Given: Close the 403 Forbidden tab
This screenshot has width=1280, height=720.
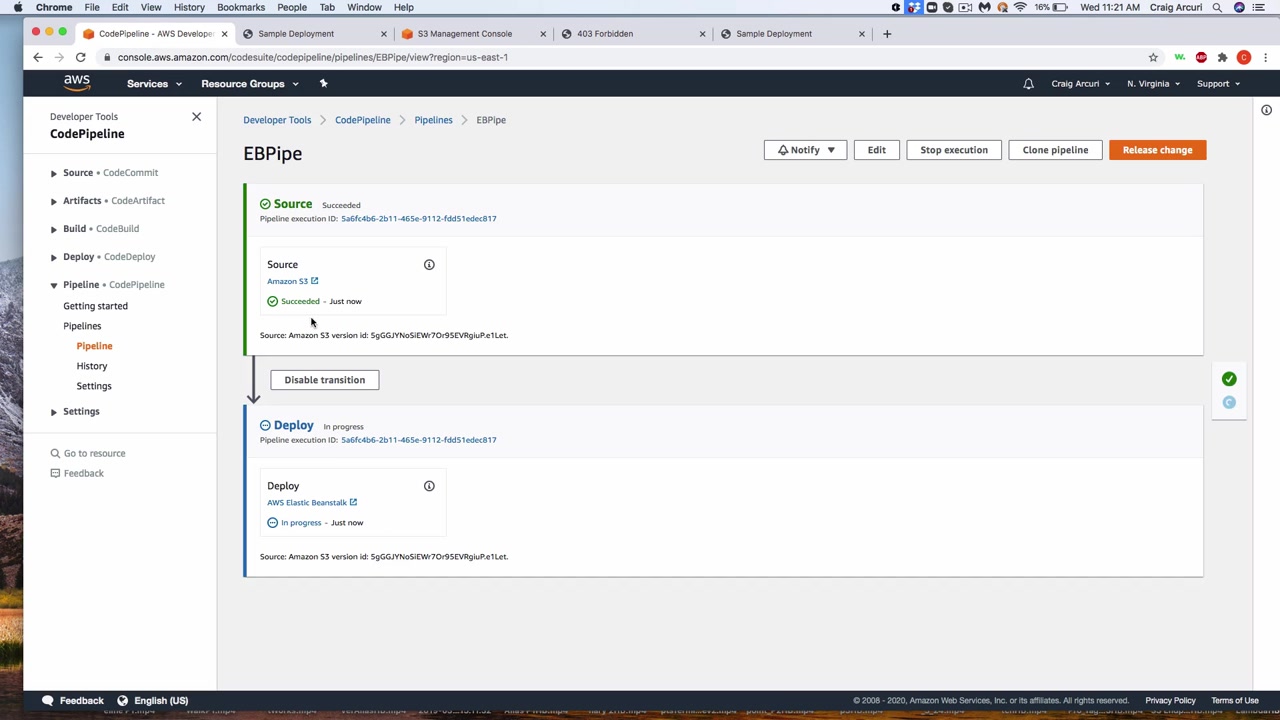Looking at the screenshot, I should point(702,34).
